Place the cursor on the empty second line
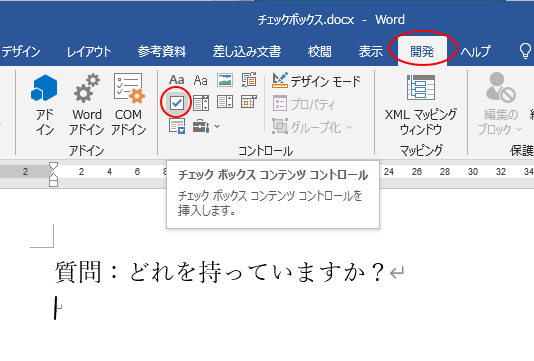 coord(57,308)
